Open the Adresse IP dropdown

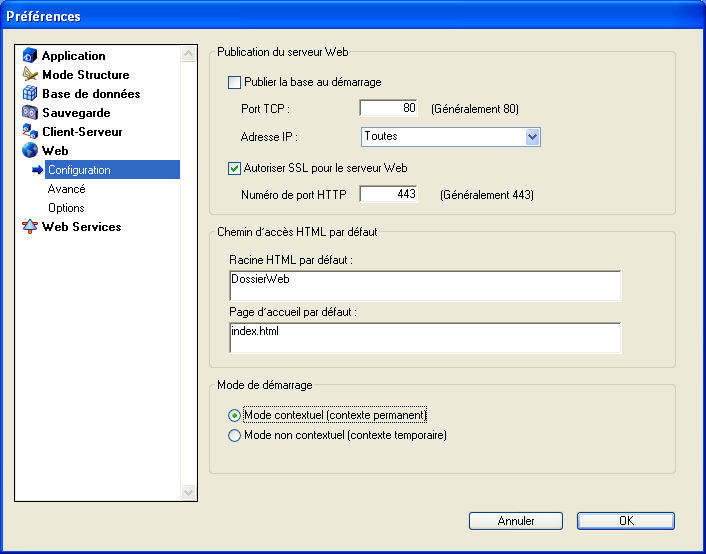click(532, 136)
